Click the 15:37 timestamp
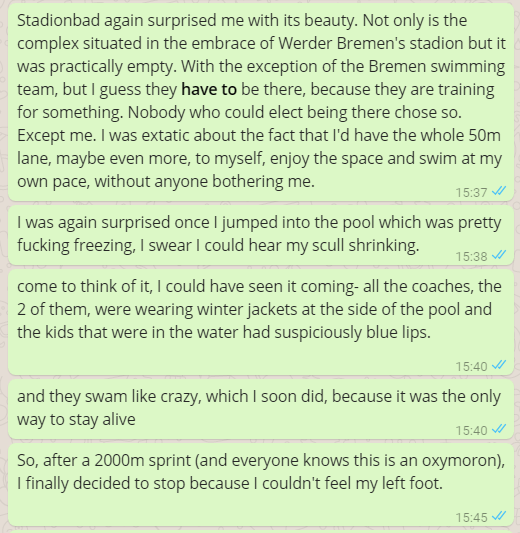The height and width of the screenshot is (533, 520). 471,192
